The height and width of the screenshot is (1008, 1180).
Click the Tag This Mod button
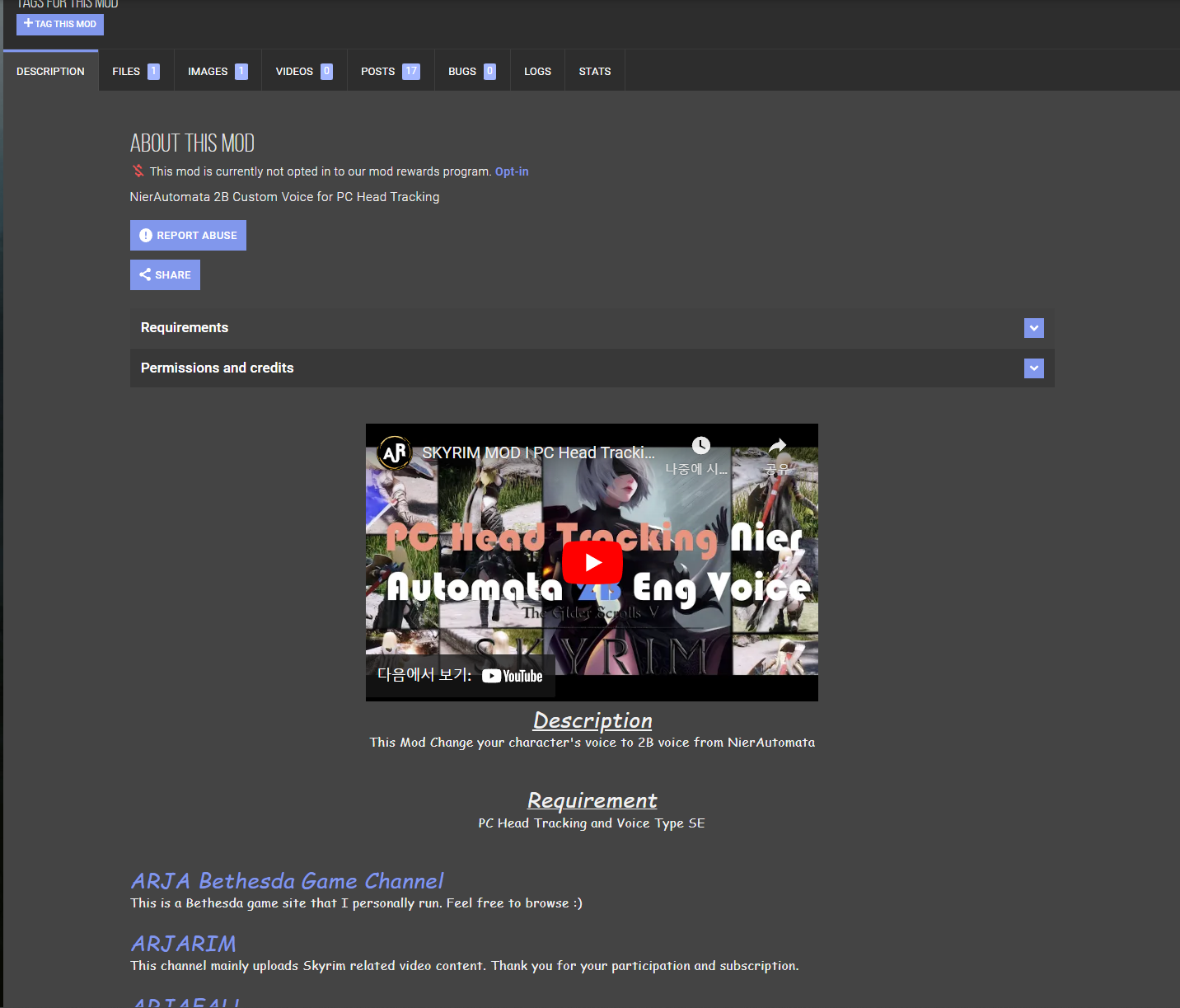click(60, 24)
